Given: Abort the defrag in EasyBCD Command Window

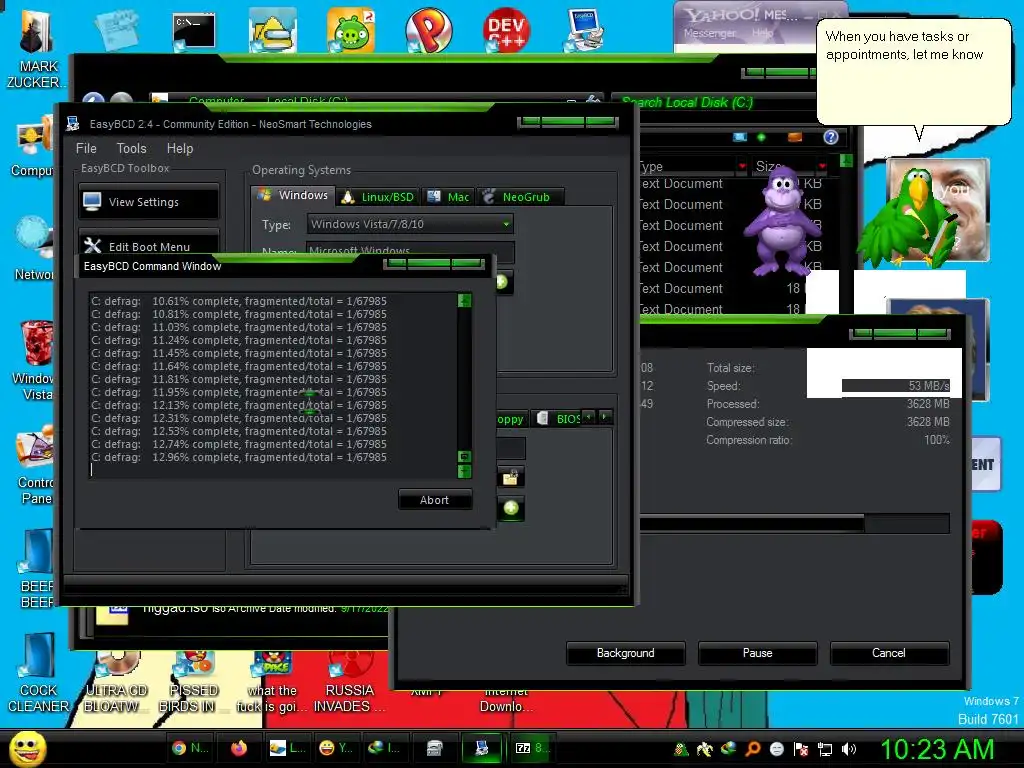Looking at the screenshot, I should point(434,500).
